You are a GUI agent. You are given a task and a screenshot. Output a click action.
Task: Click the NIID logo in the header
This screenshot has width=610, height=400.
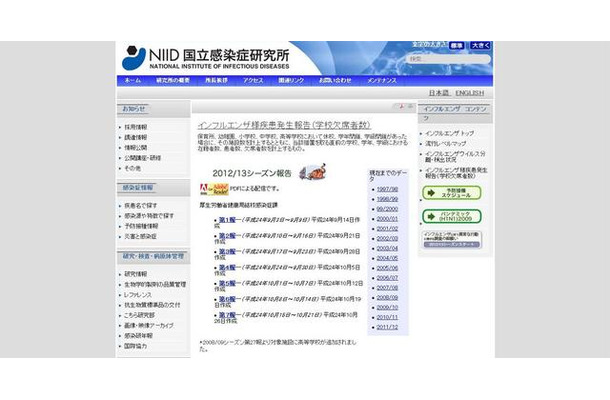206,58
